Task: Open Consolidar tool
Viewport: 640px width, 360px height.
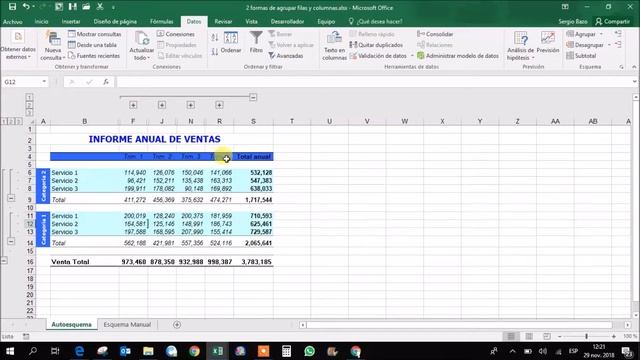Action: pyautogui.click(x=435, y=34)
